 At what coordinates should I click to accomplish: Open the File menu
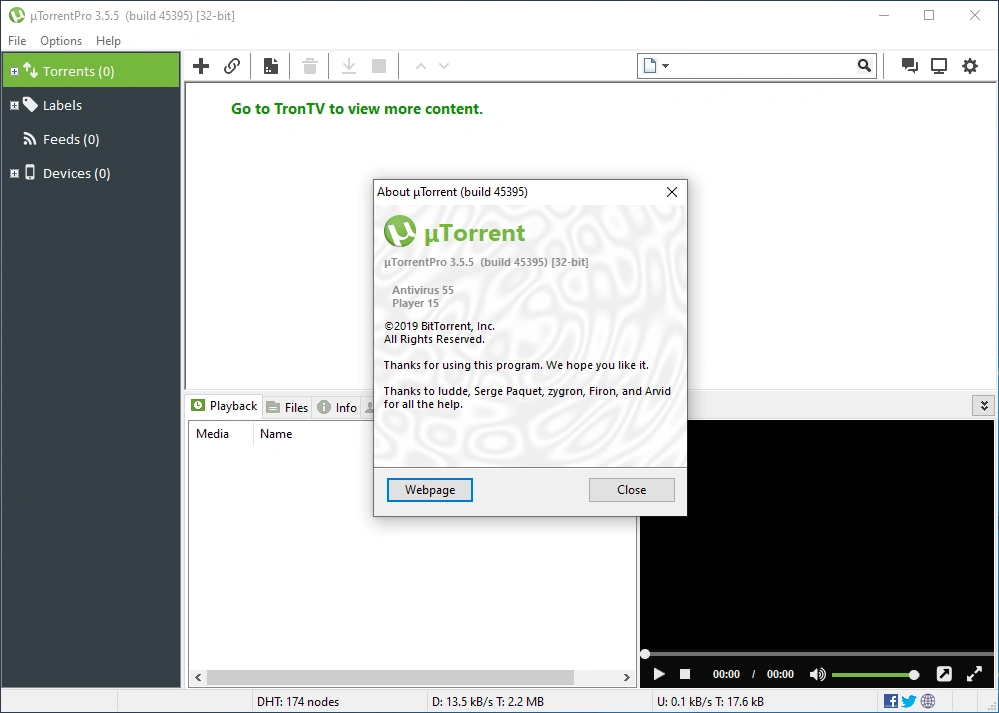point(17,41)
